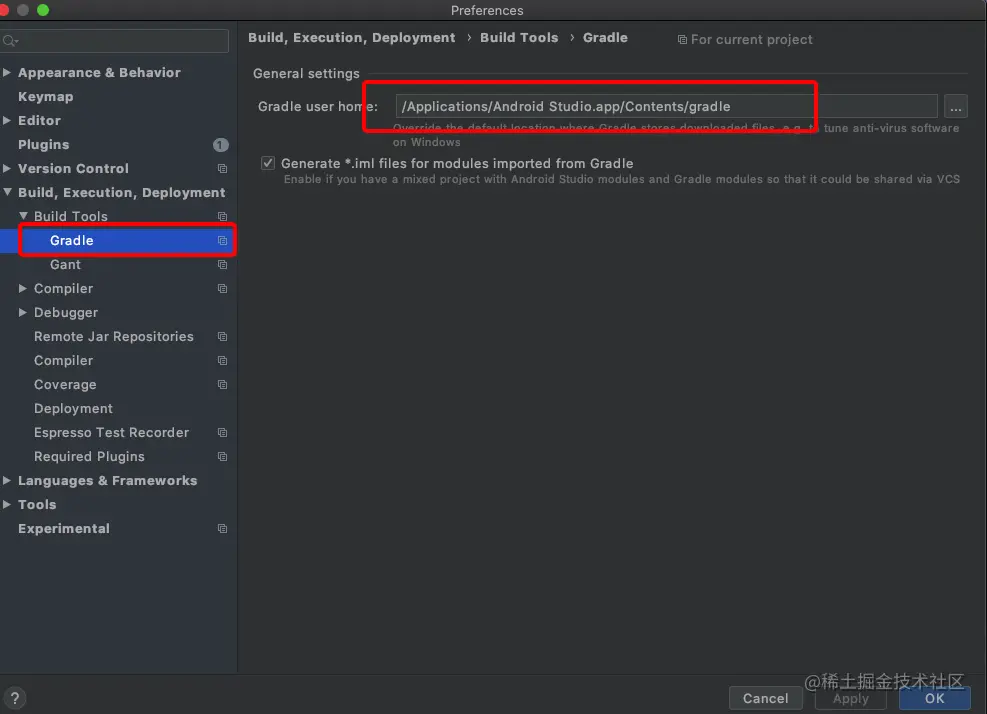Expand the Appearance & Behavior section
The height and width of the screenshot is (714, 987).
[7, 72]
